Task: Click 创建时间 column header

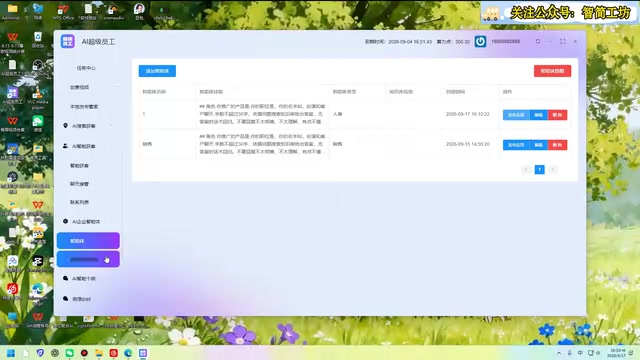Action: (456, 92)
